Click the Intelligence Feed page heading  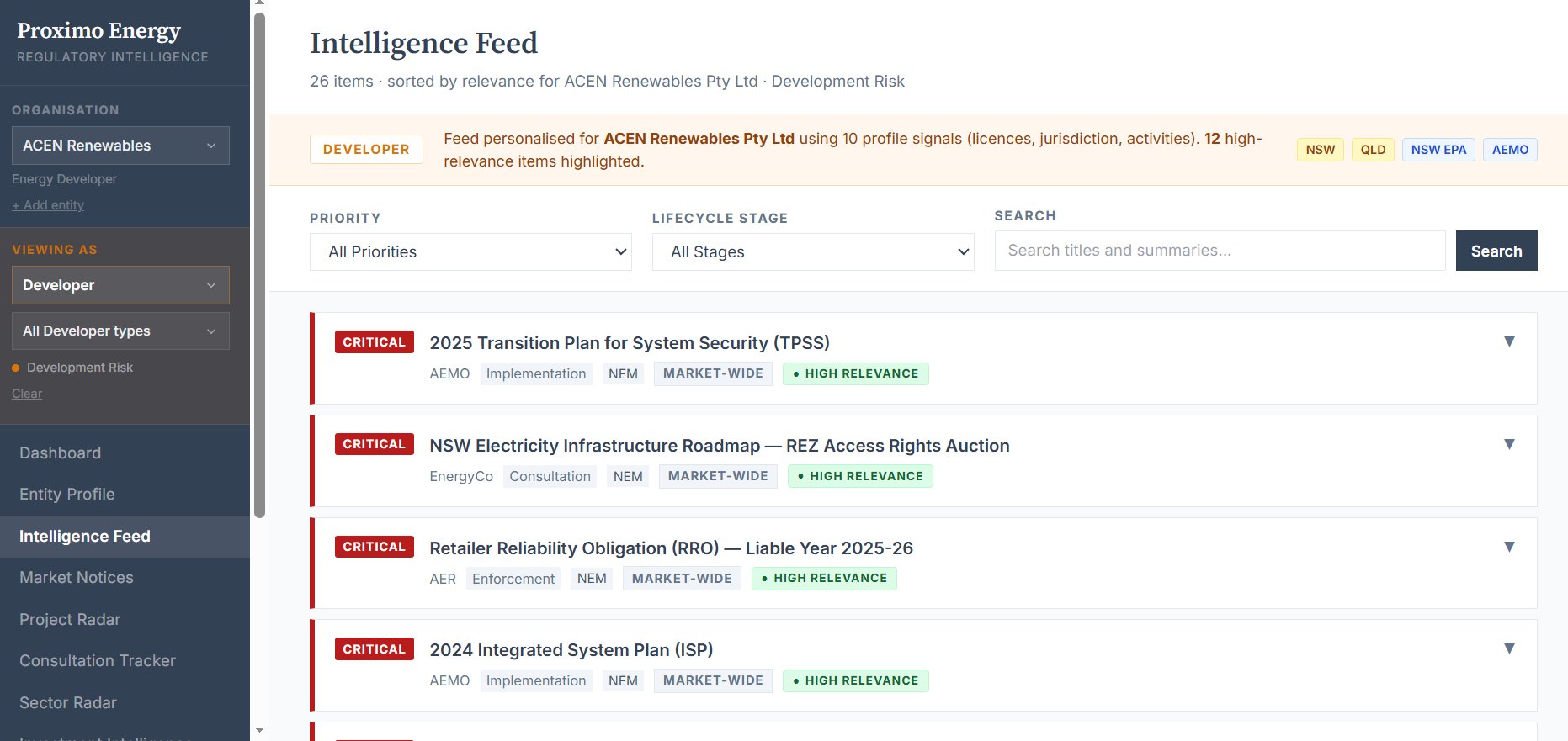pos(423,43)
